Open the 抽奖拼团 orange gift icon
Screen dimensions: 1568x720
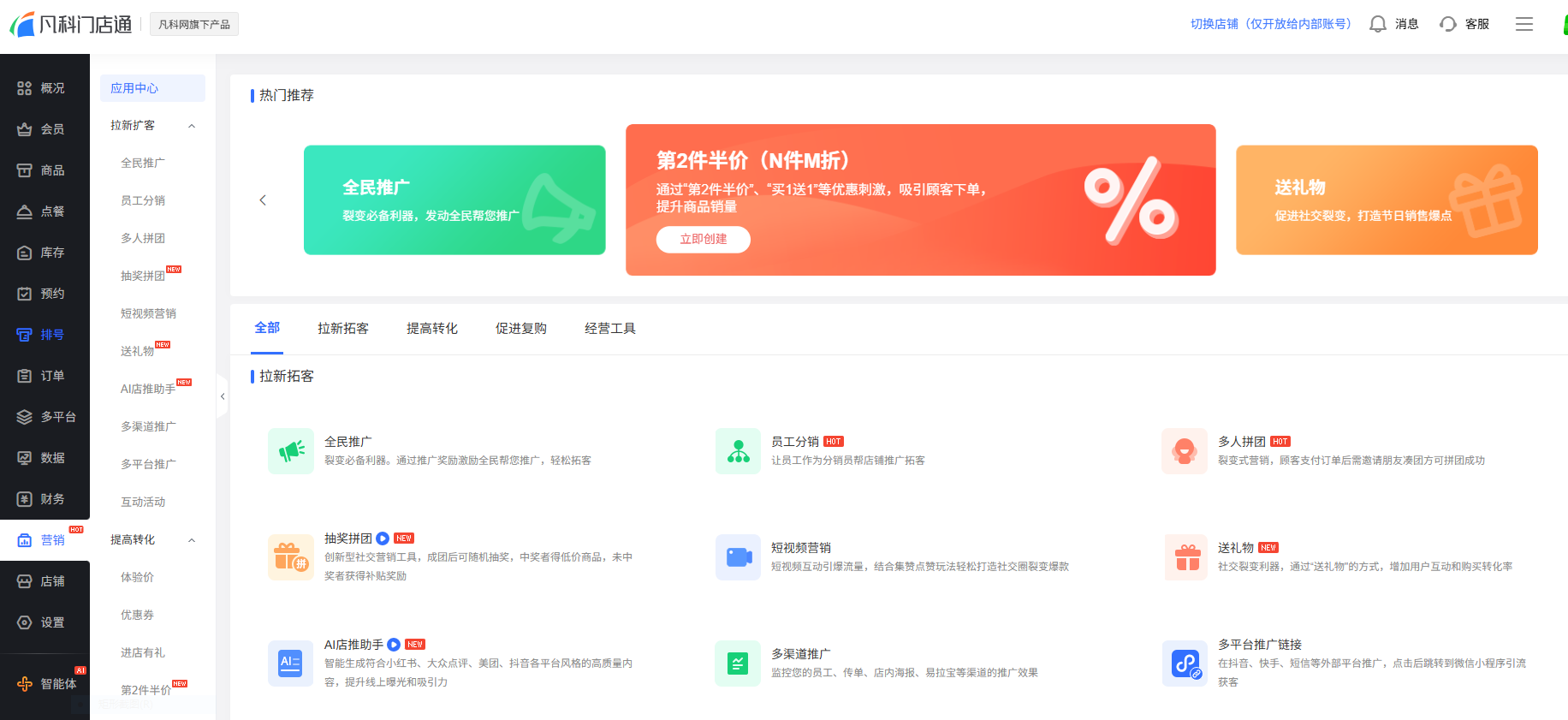tap(291, 557)
